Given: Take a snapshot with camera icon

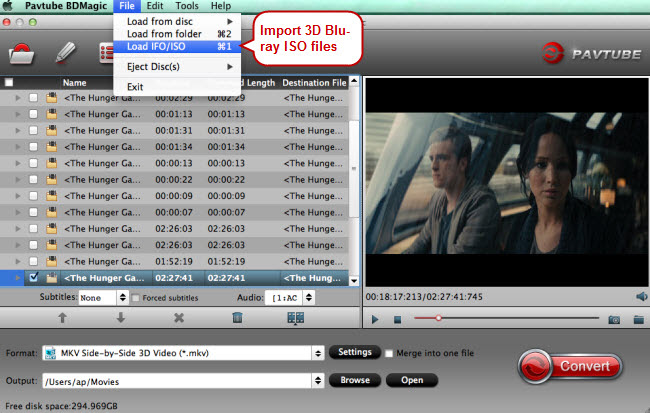Looking at the screenshot, I should (614, 319).
